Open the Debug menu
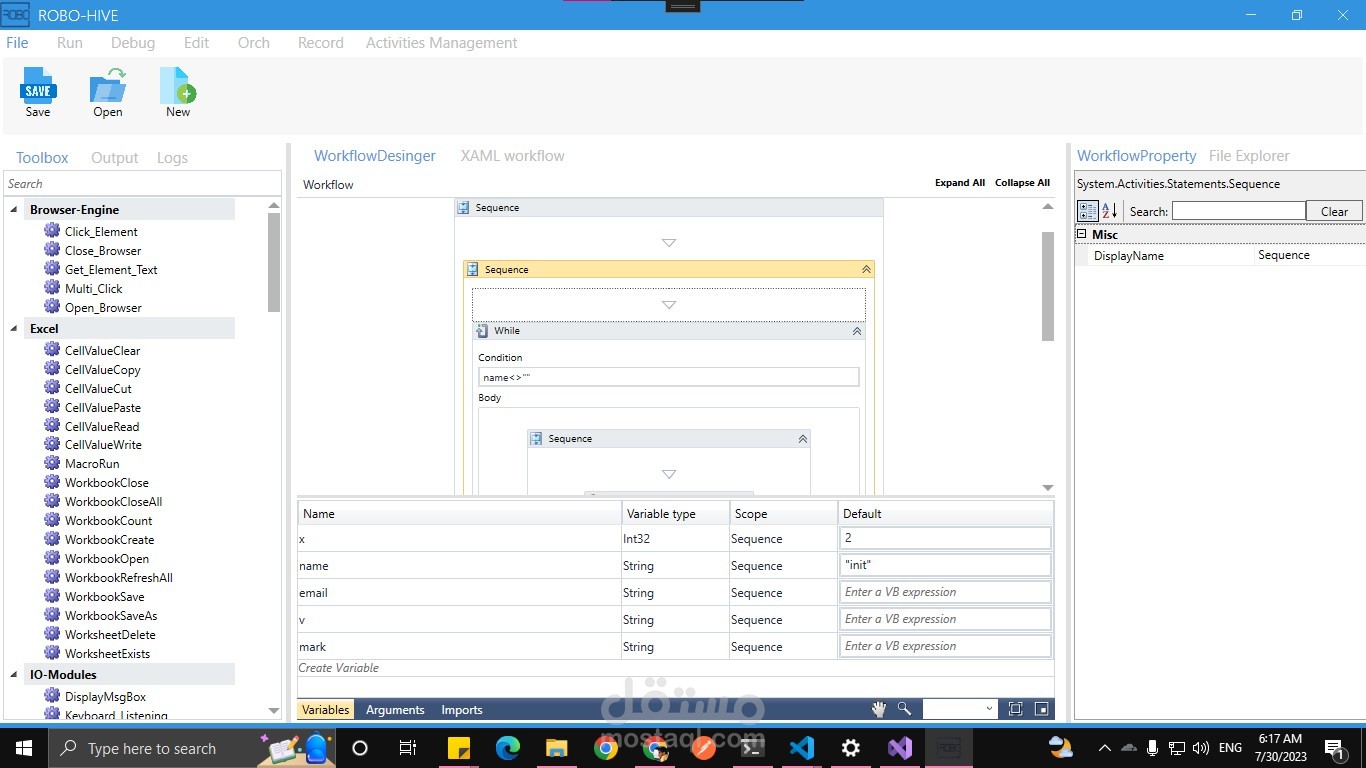1366x768 pixels. (x=133, y=43)
